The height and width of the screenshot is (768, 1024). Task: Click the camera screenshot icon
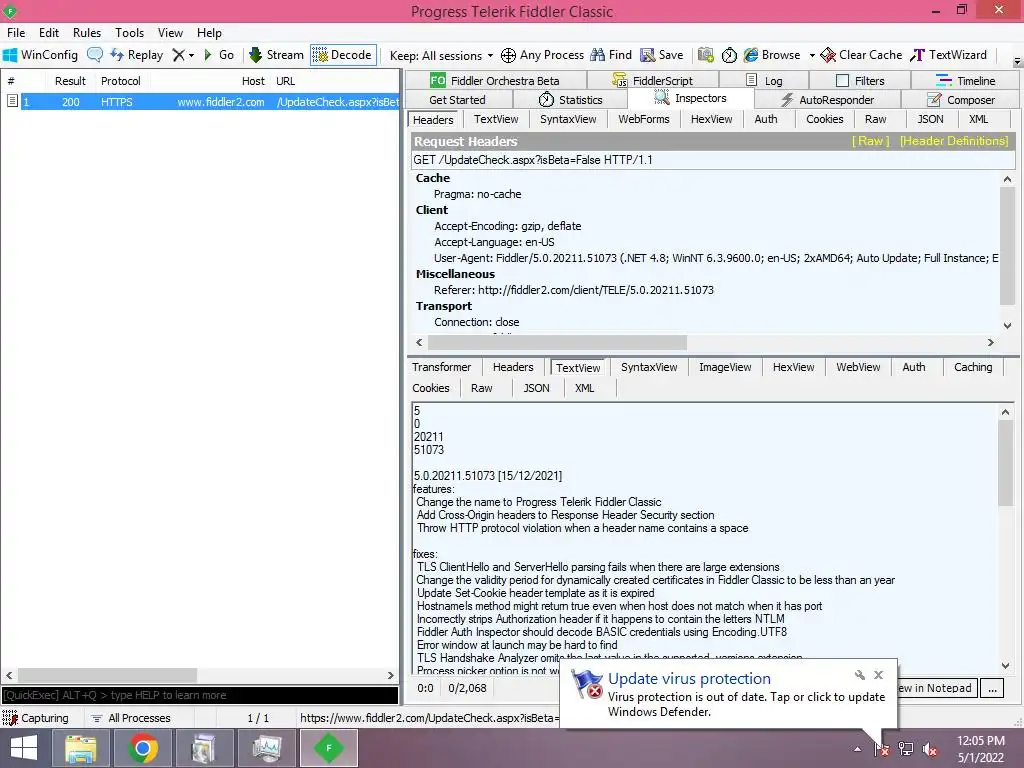click(x=705, y=55)
